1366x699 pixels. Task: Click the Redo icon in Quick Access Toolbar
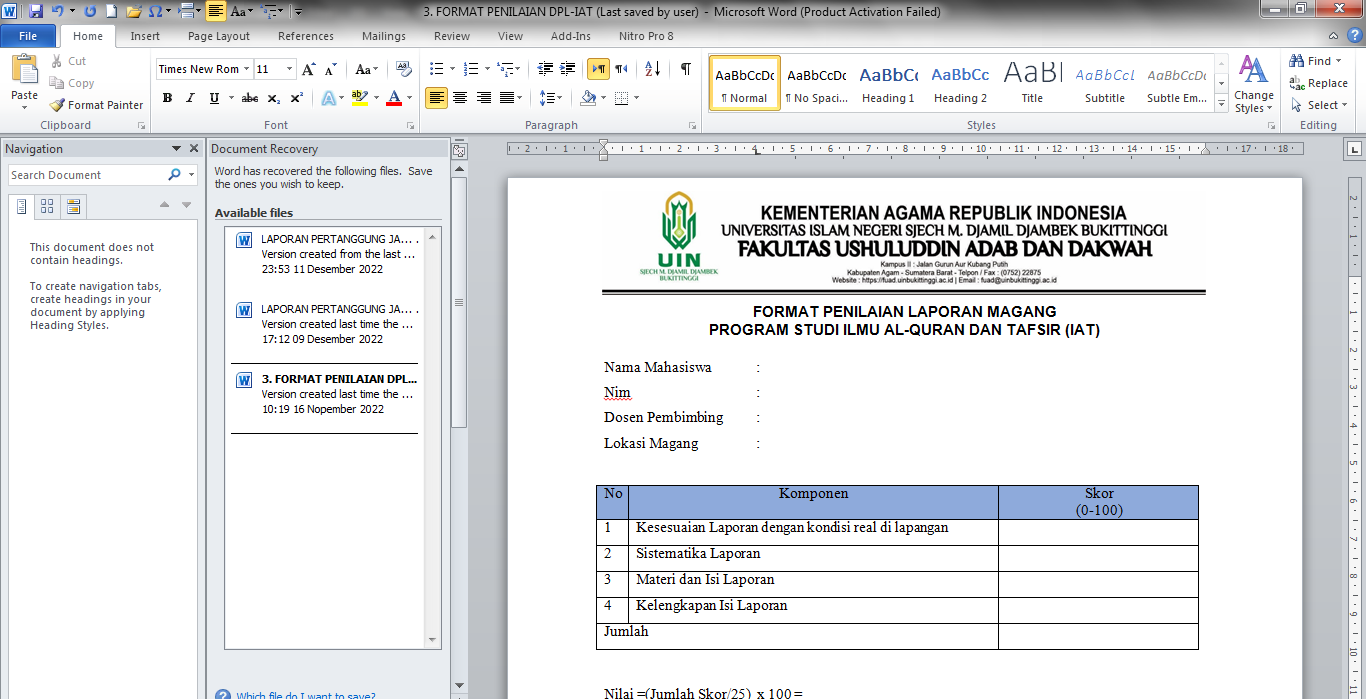tap(90, 11)
